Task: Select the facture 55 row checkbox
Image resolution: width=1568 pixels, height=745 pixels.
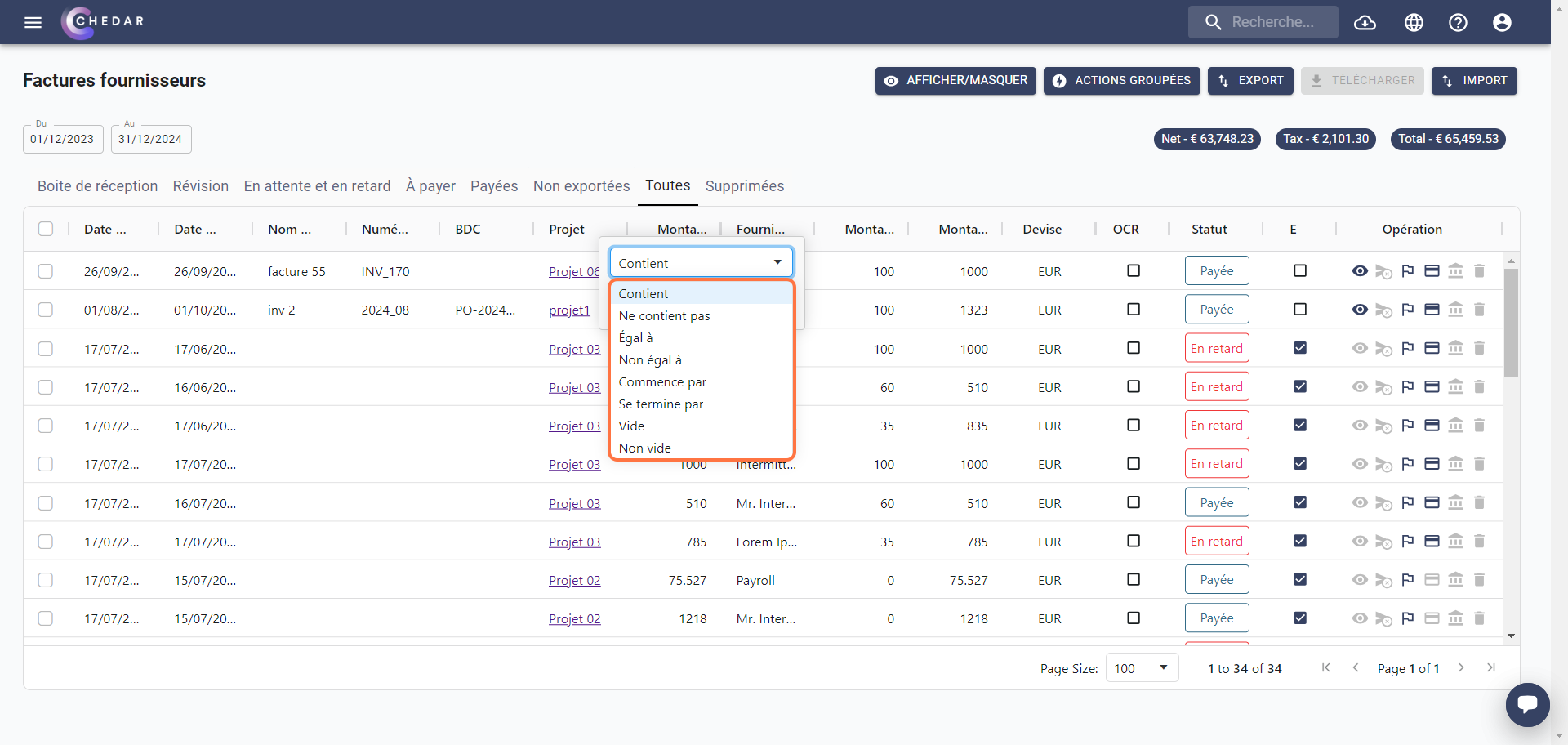Action: pos(46,271)
